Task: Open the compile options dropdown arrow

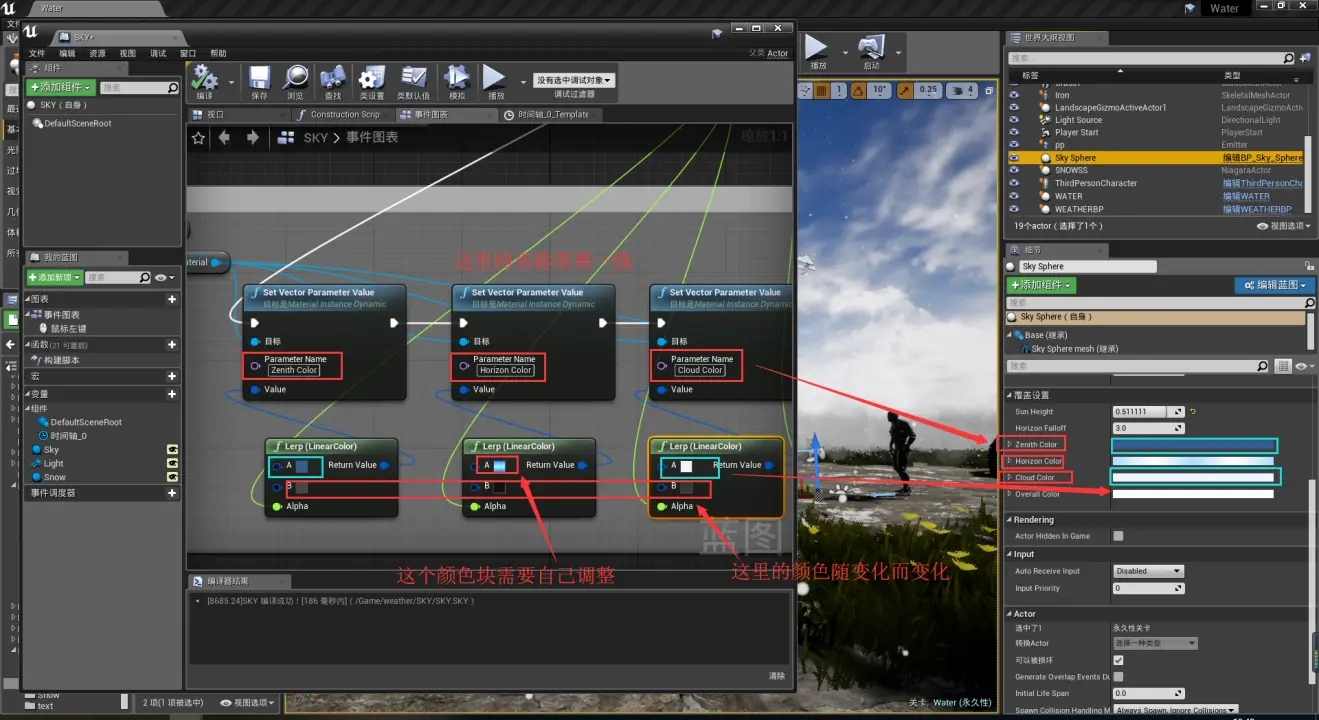Action: 231,82
